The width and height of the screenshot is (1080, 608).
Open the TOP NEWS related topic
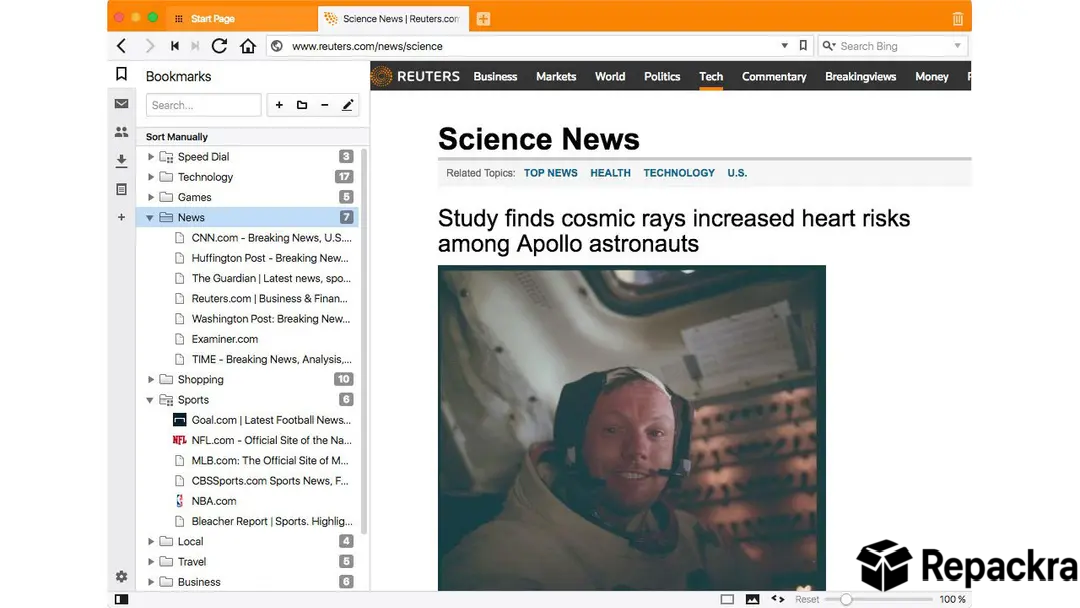tap(550, 173)
